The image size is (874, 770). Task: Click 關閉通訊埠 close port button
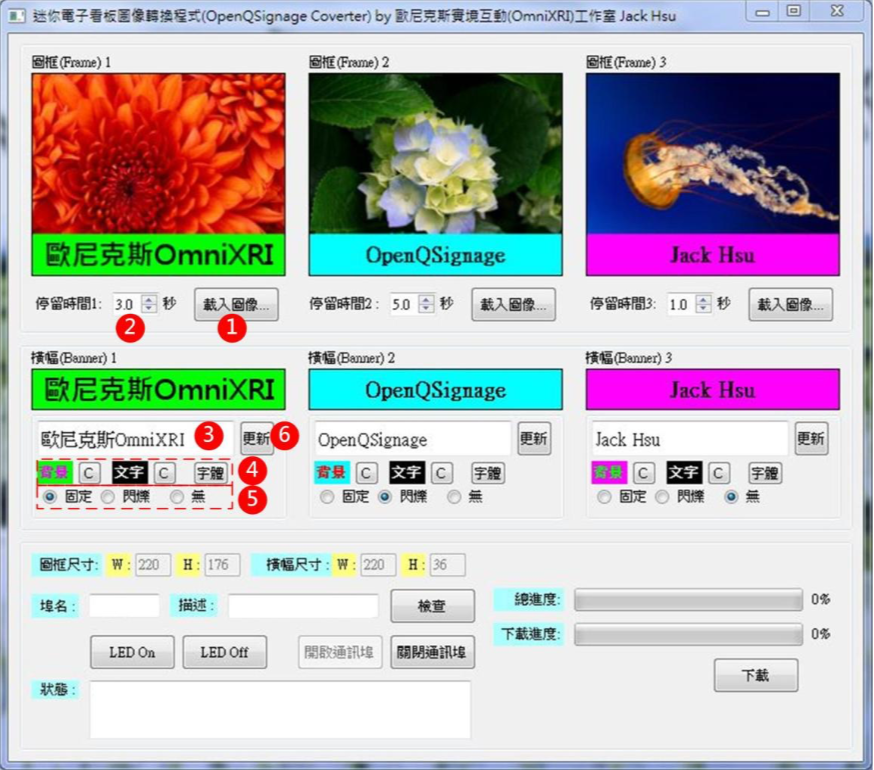coord(433,652)
